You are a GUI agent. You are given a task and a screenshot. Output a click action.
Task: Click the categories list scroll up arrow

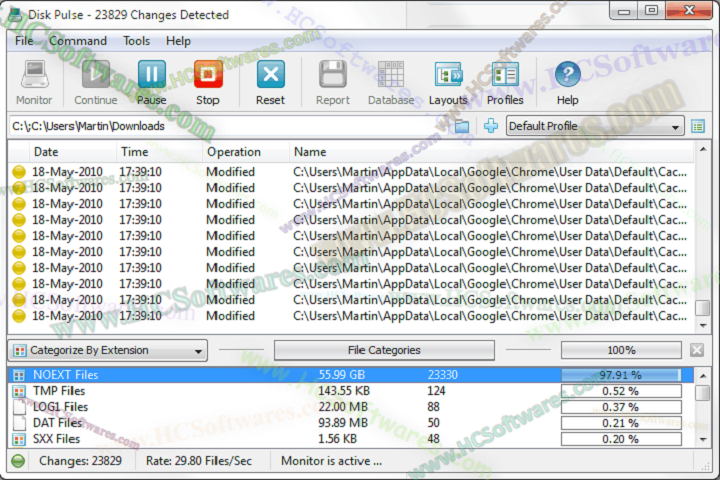pos(703,376)
